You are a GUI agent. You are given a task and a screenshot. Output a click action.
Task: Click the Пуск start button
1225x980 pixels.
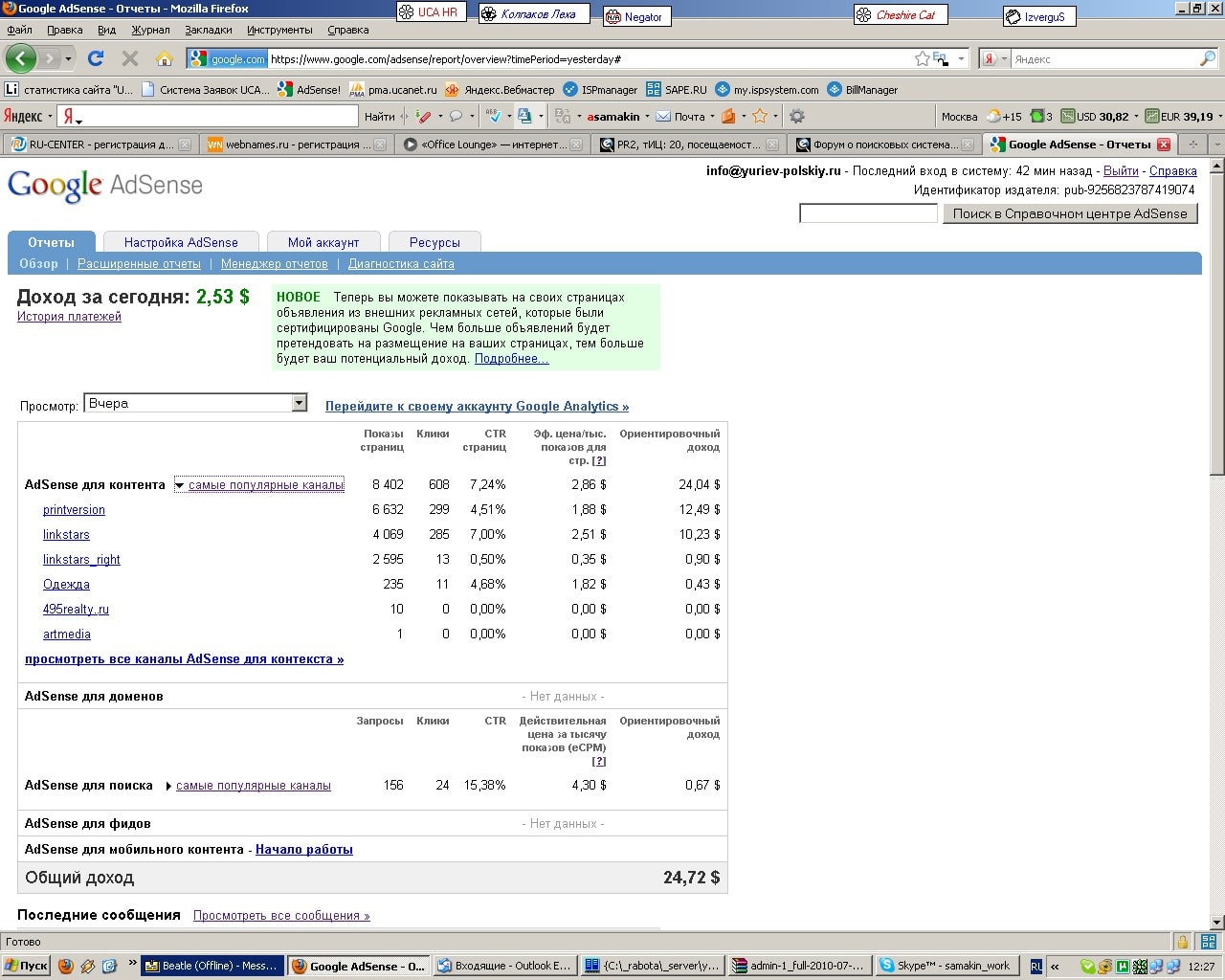coord(26,966)
